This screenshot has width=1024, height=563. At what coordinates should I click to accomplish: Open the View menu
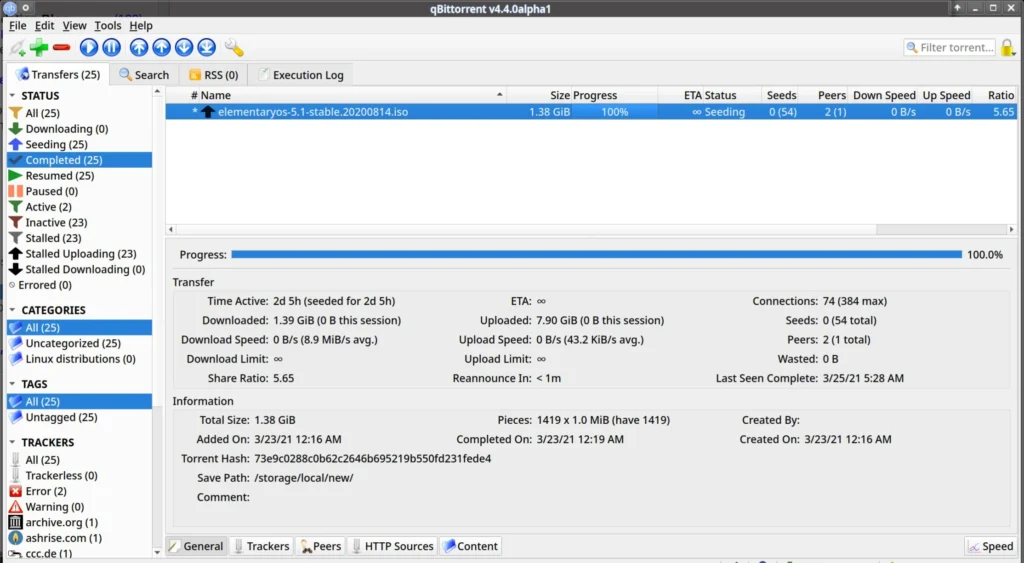click(74, 25)
